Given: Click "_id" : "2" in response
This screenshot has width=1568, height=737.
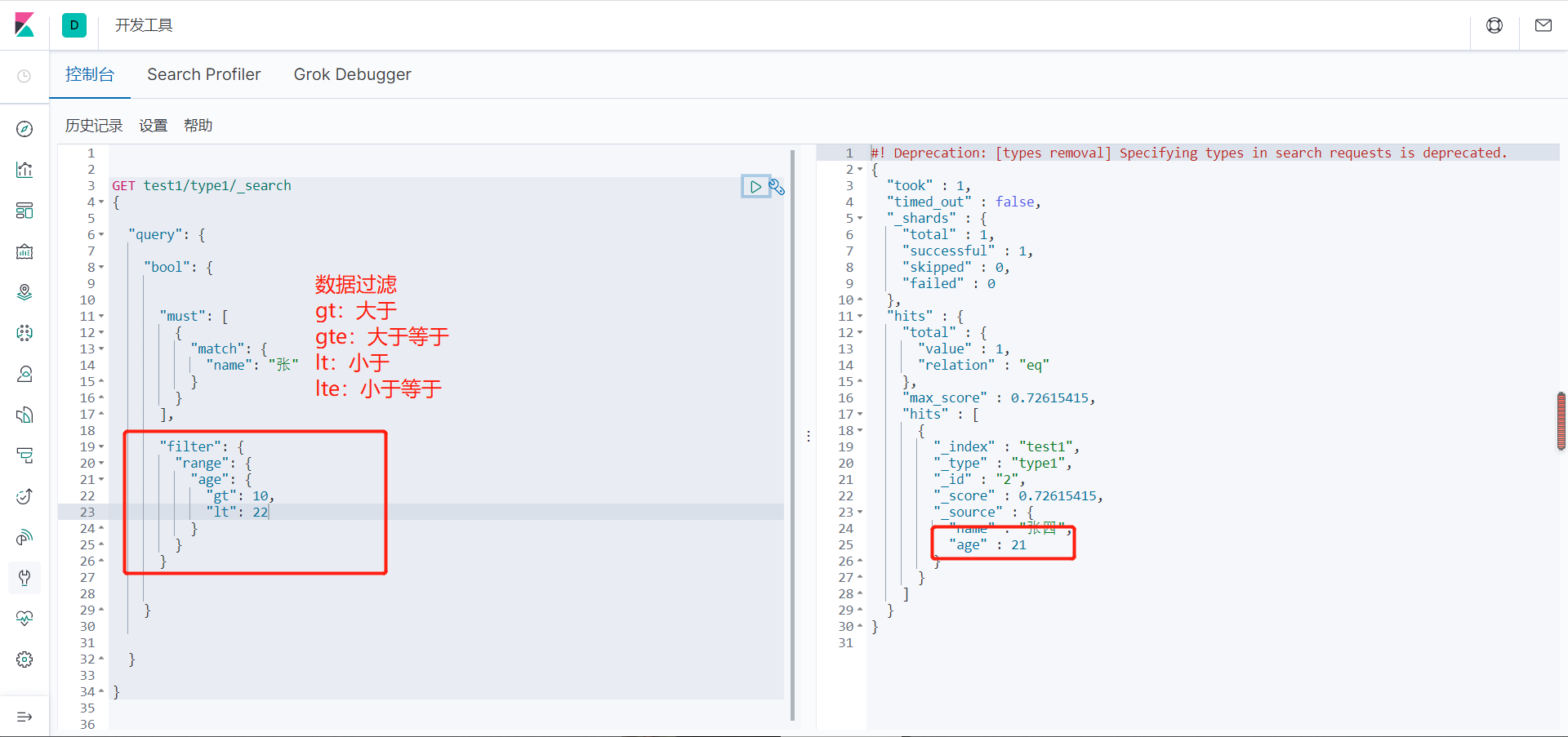Looking at the screenshot, I should coord(979,480).
